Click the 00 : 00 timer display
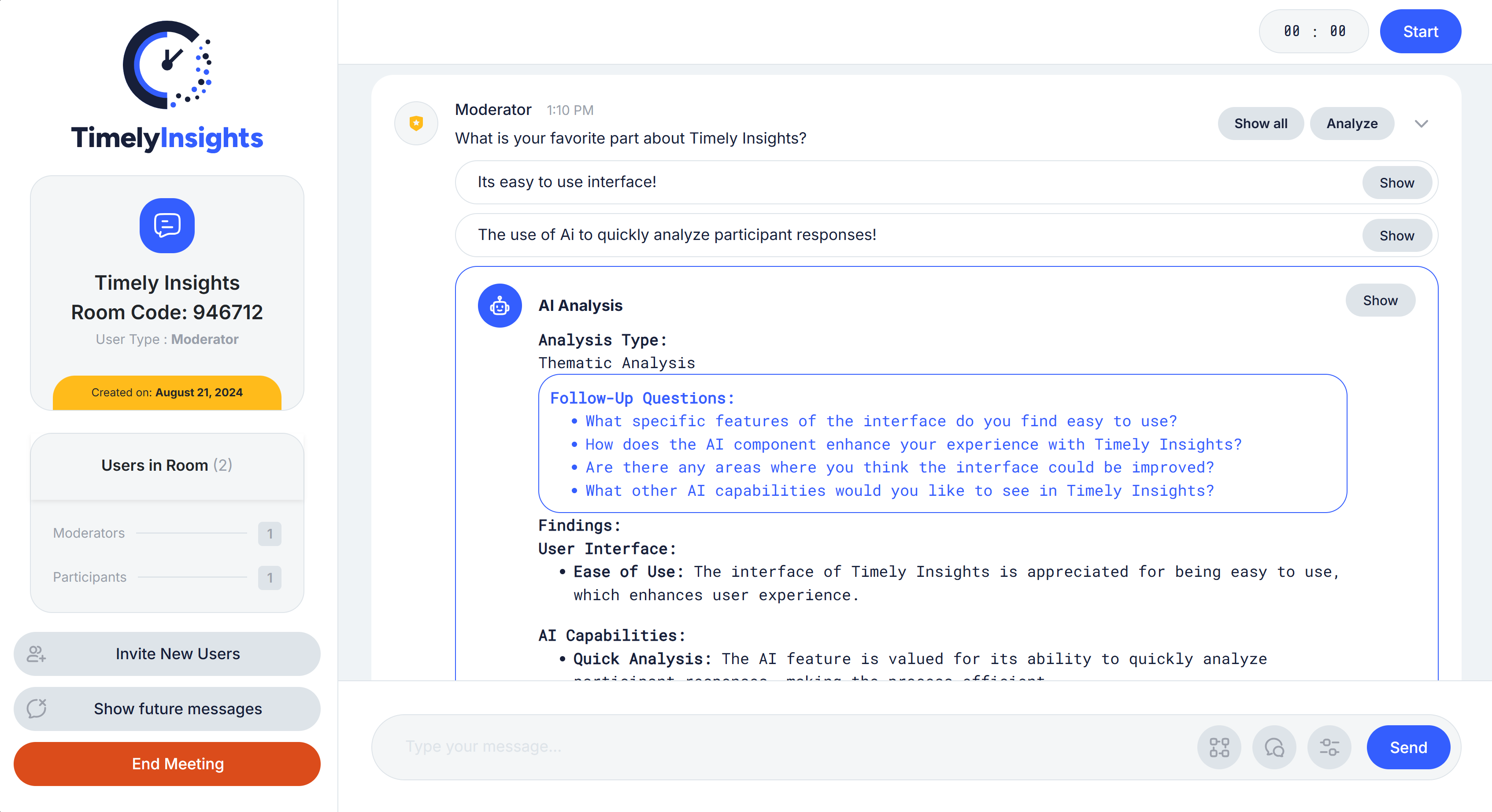 [1313, 31]
